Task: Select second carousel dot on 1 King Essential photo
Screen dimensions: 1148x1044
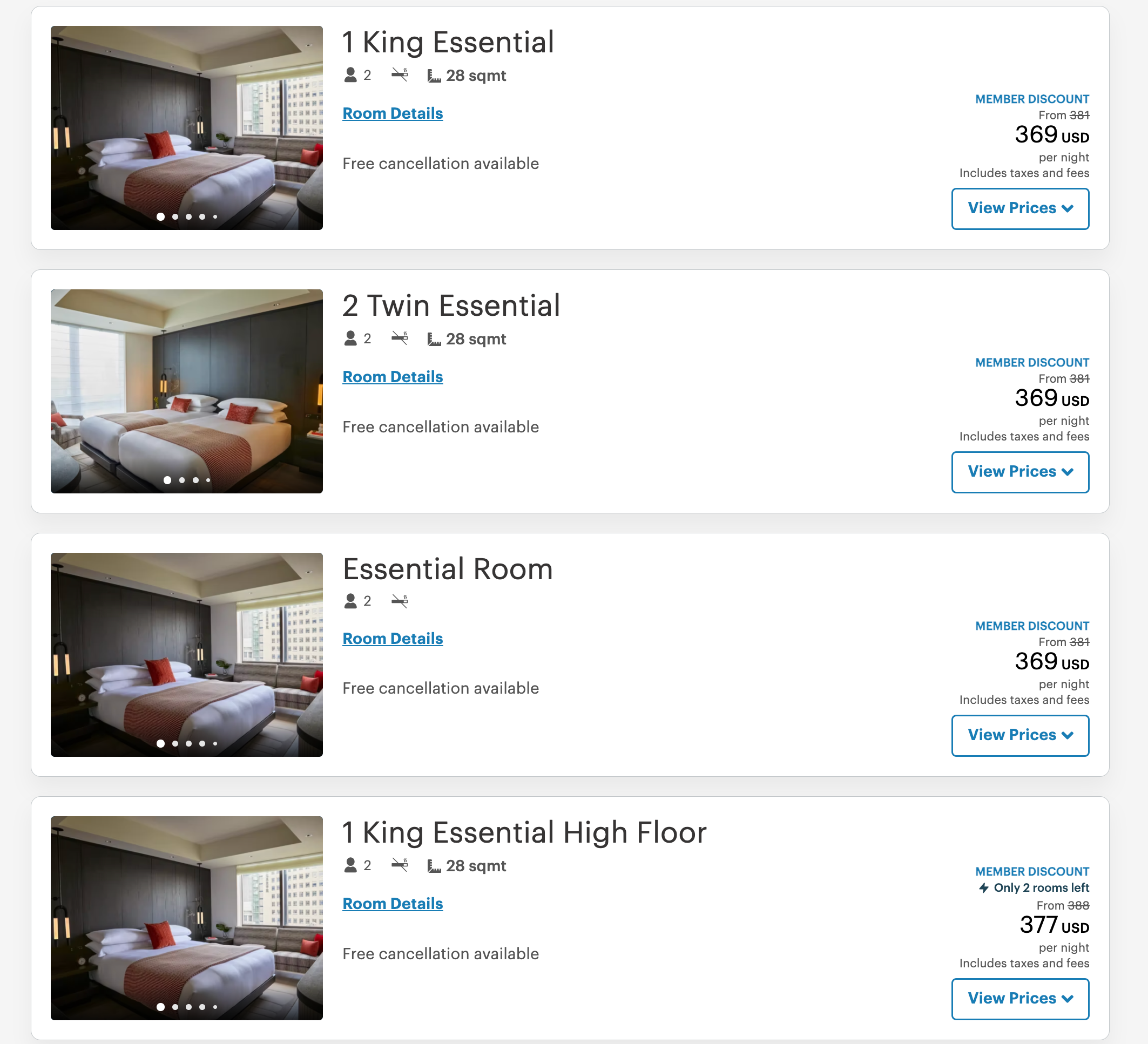Action: [175, 217]
